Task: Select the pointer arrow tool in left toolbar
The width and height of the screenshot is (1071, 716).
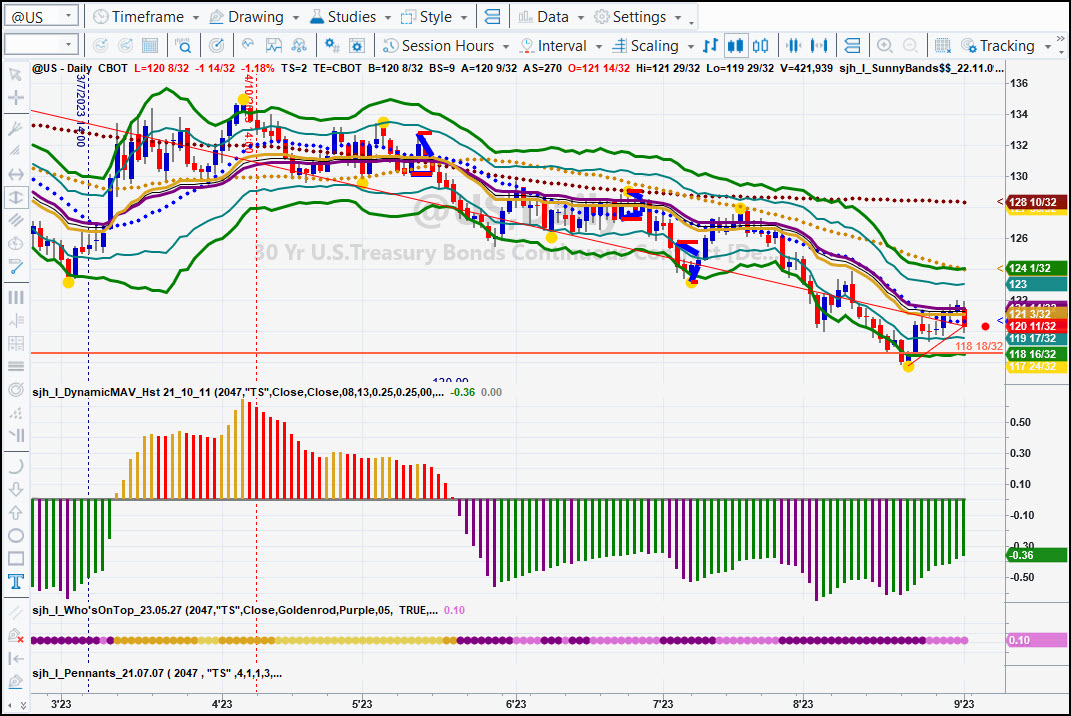Action: click(15, 74)
